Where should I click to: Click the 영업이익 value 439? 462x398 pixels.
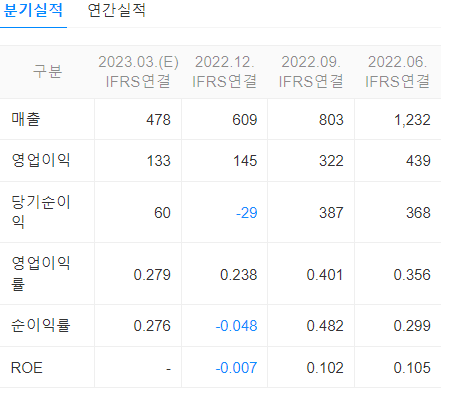pos(418,161)
